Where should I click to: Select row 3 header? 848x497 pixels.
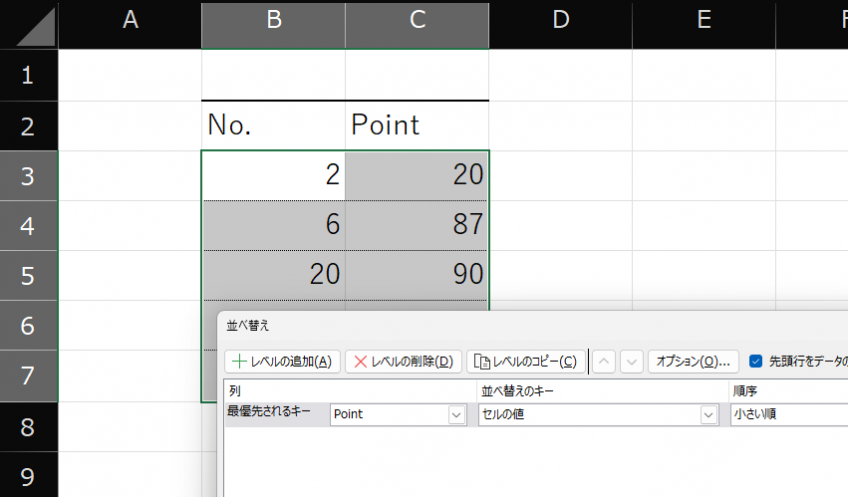pos(29,176)
